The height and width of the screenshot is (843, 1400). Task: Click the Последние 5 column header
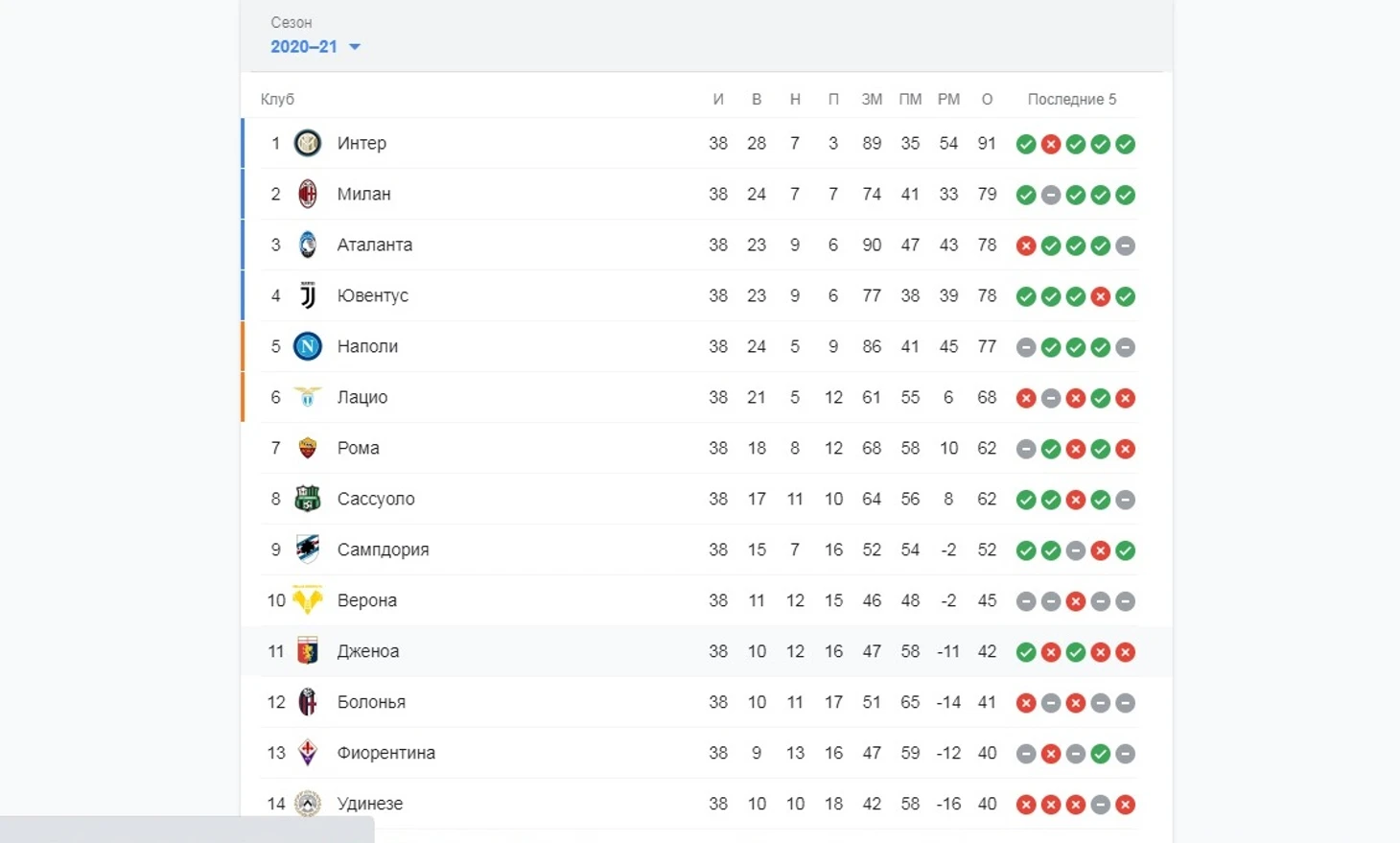1072,99
